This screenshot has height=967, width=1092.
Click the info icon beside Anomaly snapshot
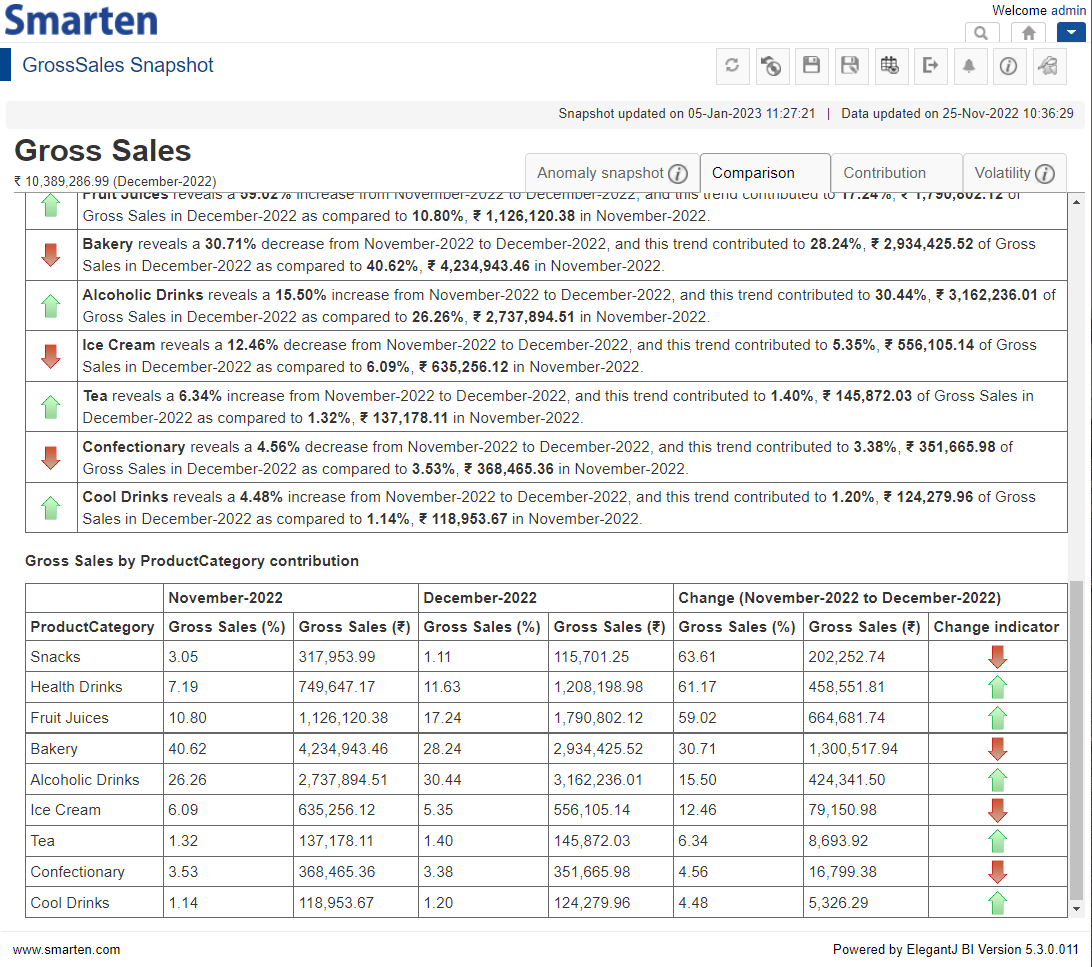tap(678, 173)
